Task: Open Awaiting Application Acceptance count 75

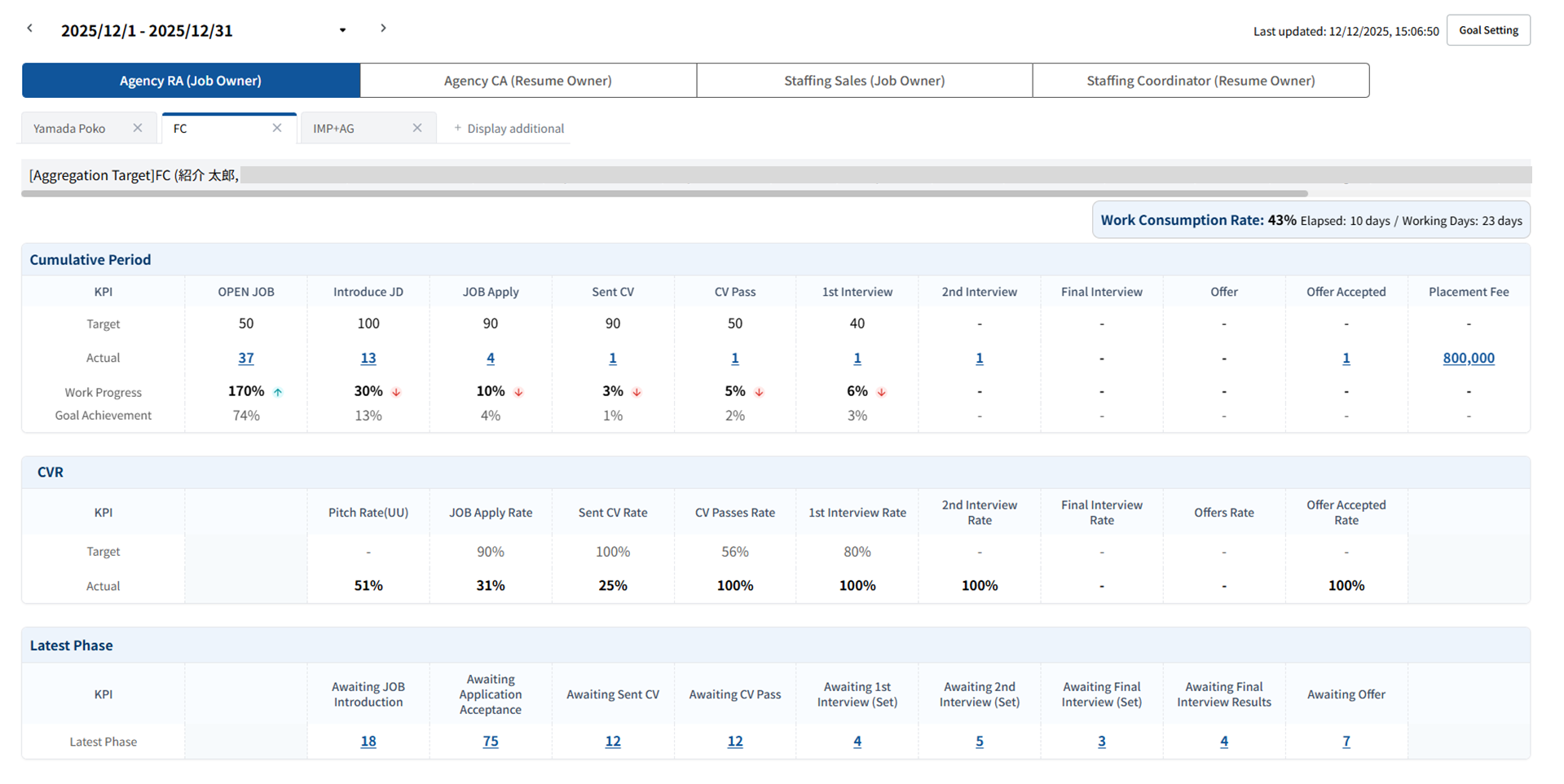Action: click(490, 742)
